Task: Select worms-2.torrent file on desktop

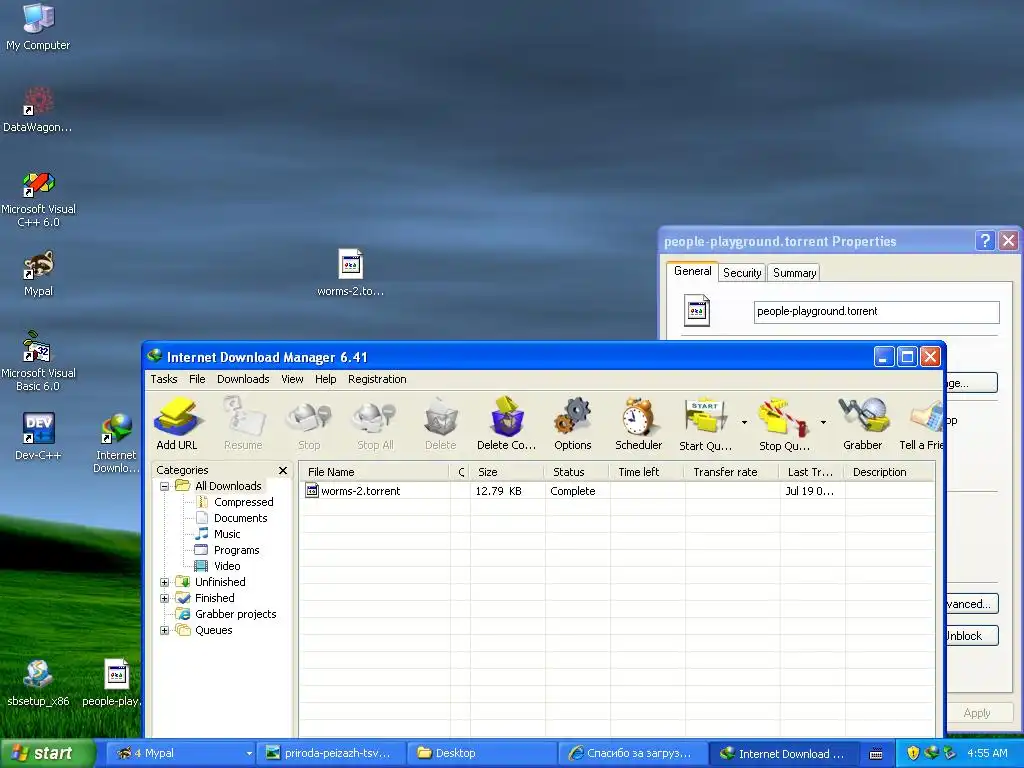Action: pos(351,273)
